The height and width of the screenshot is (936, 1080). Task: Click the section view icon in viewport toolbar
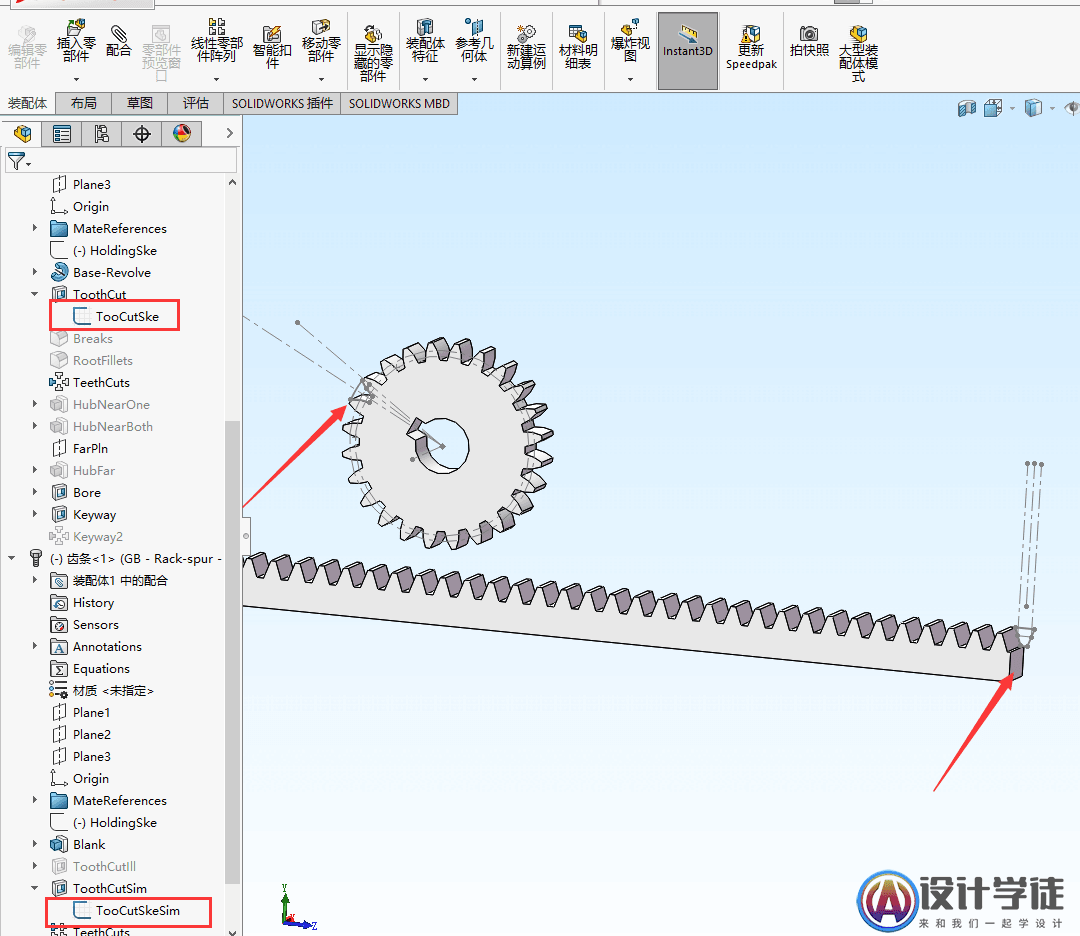click(967, 108)
